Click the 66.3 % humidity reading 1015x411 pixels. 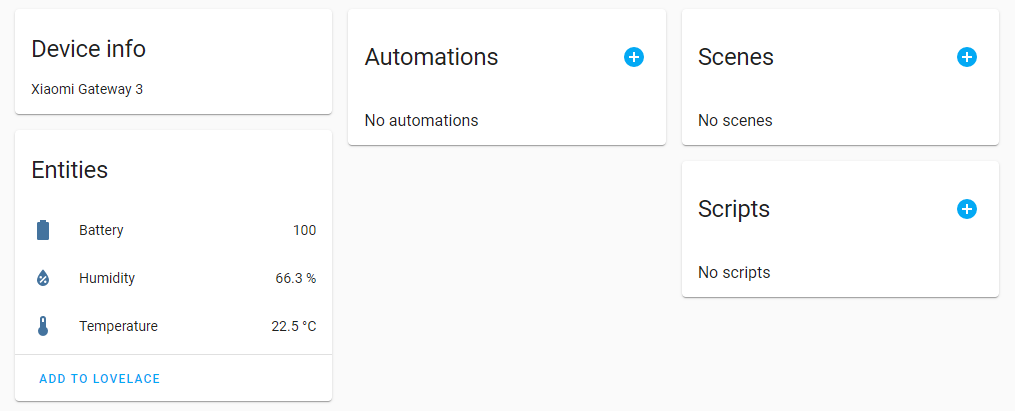295,278
